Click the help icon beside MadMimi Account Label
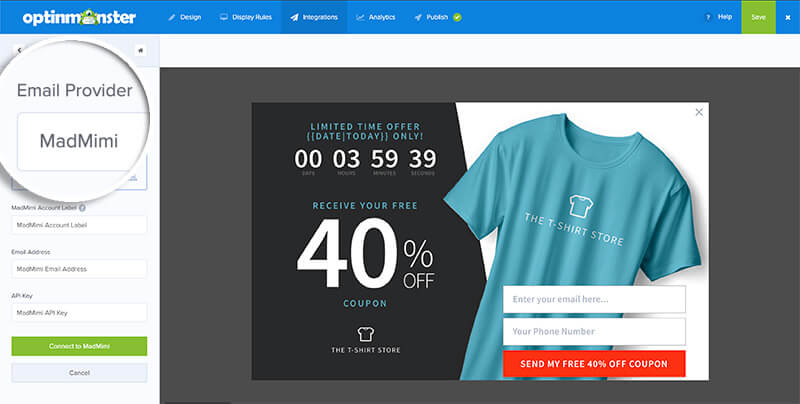800x404 pixels. tap(82, 208)
